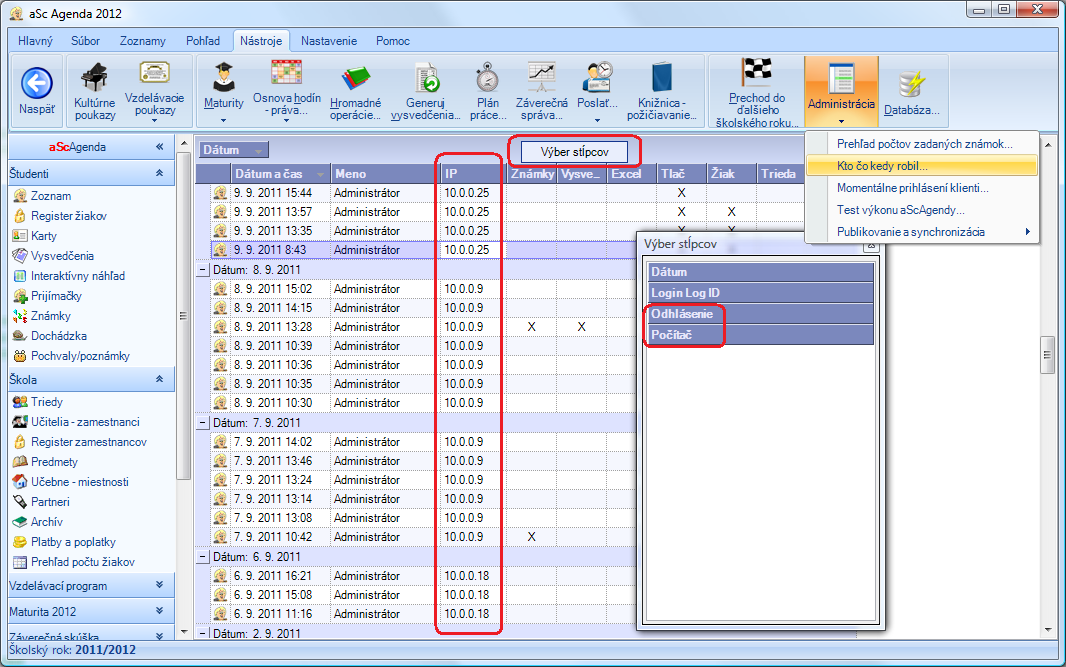1066x667 pixels.
Task: Open Predmety sidebar item
Action: [54, 462]
